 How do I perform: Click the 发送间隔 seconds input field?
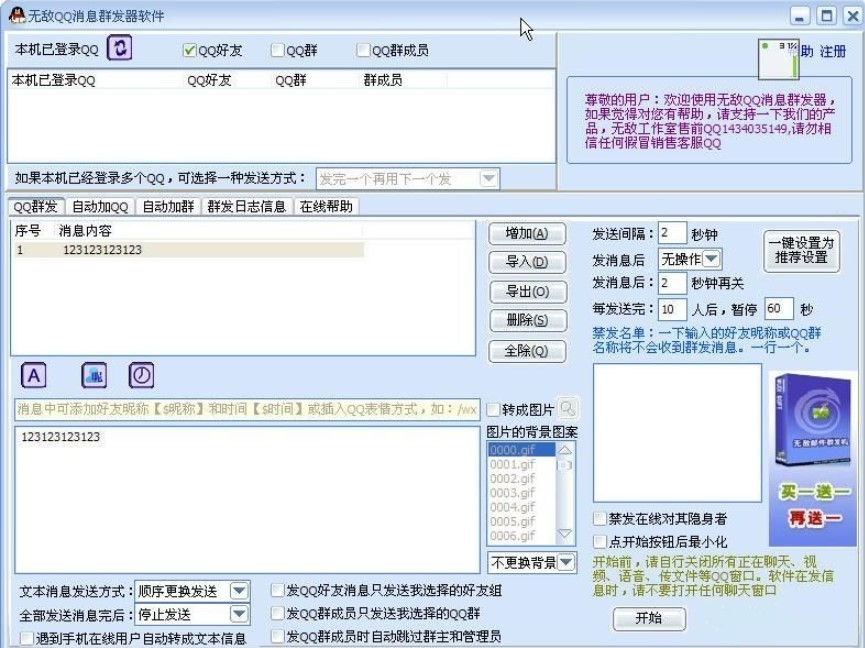coord(672,233)
